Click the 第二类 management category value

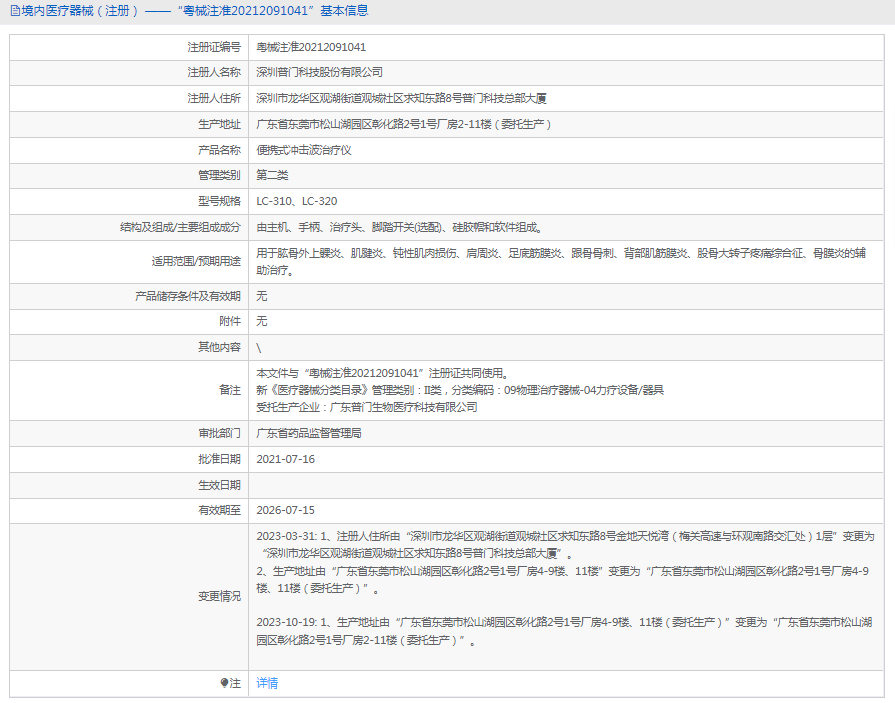pos(272,175)
